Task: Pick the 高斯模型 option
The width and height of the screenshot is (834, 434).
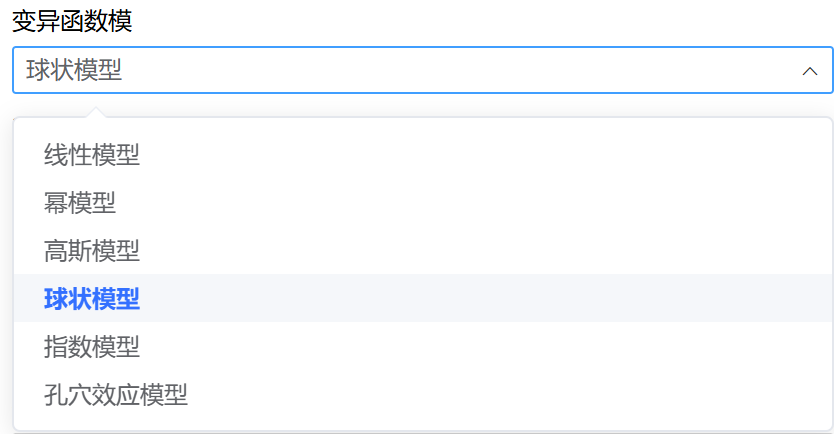Action: click(92, 251)
